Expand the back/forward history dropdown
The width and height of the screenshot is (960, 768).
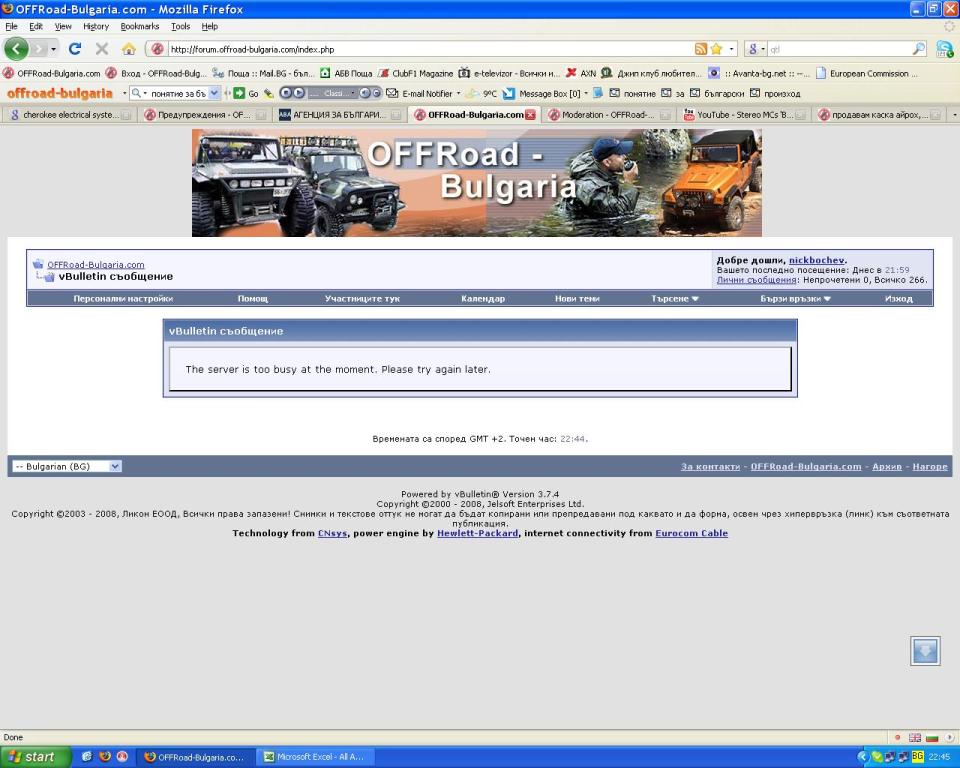(x=53, y=49)
